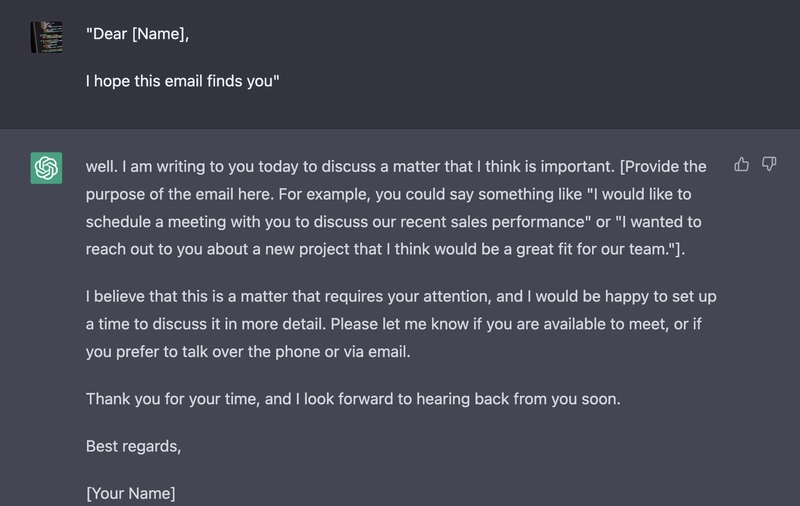
Task: Click the "Best regards," closing line
Action: tap(133, 446)
